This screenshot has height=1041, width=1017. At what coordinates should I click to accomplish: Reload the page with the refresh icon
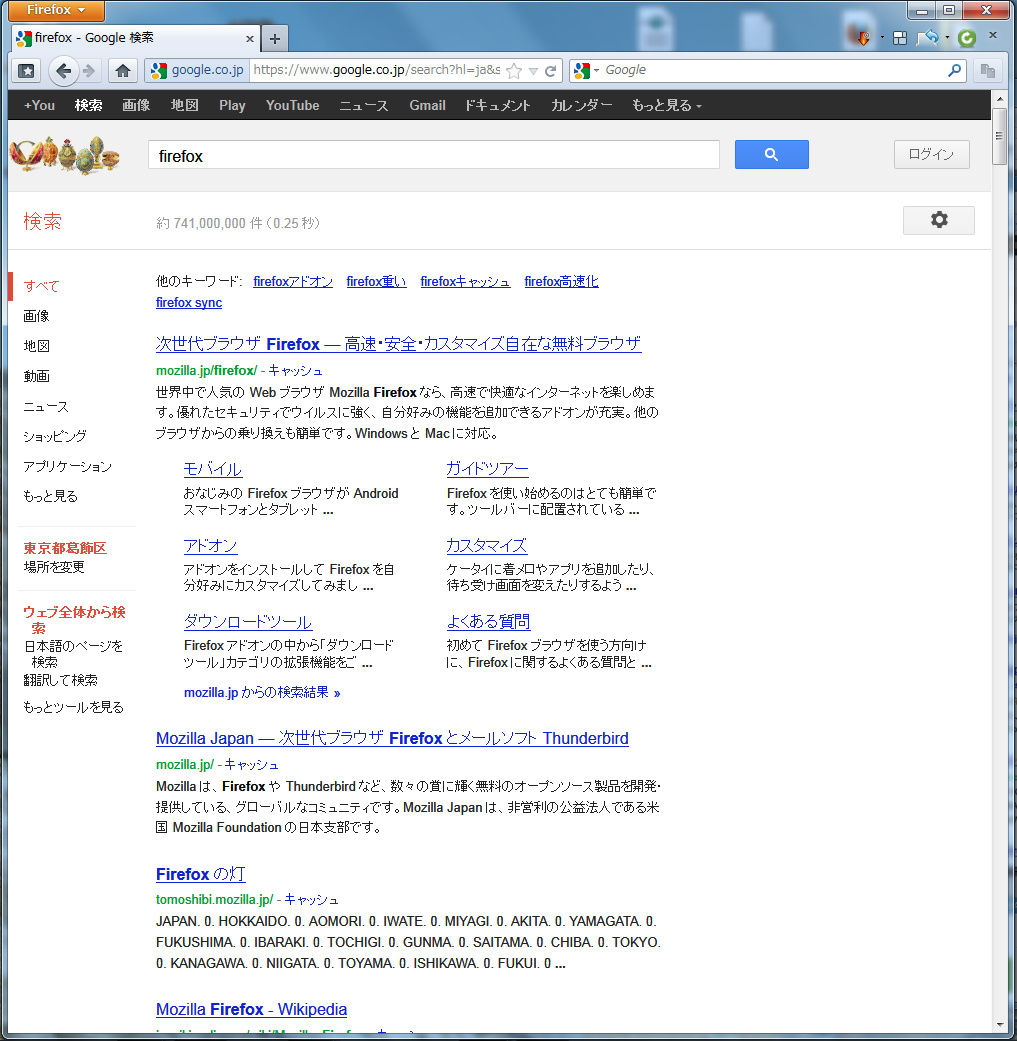[550, 71]
